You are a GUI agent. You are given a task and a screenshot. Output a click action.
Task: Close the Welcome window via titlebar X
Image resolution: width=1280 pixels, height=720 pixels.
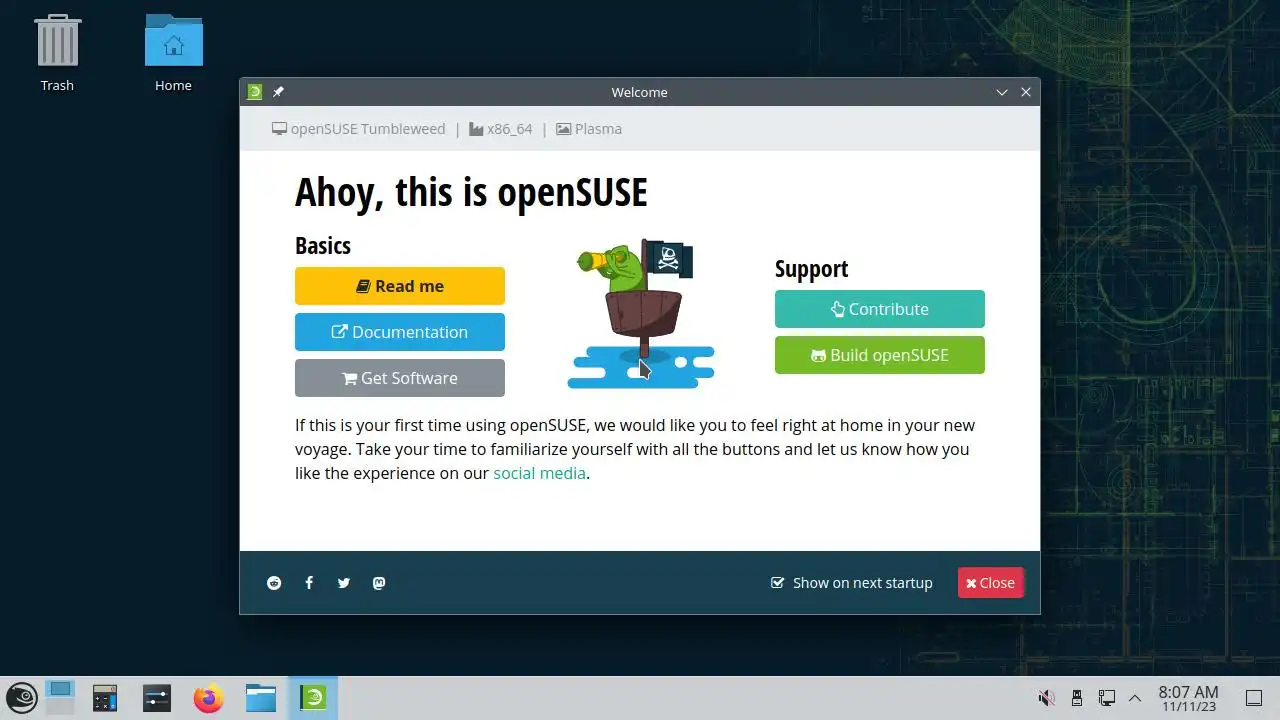coord(1026,92)
